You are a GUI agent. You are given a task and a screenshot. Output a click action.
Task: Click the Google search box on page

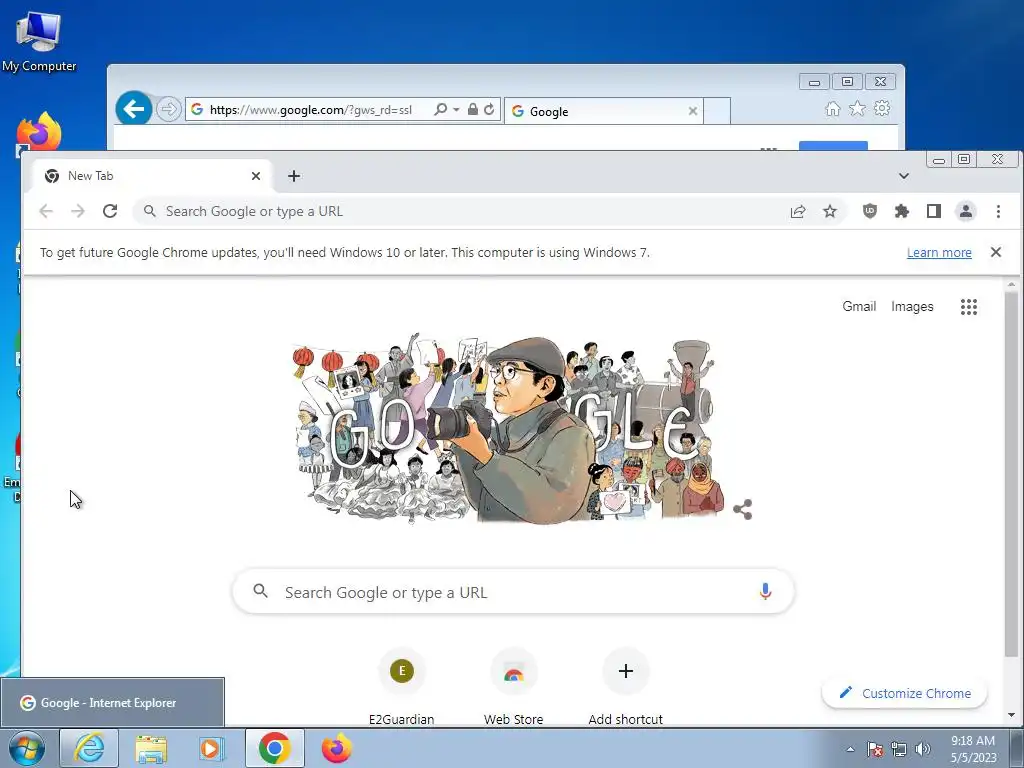tap(513, 592)
